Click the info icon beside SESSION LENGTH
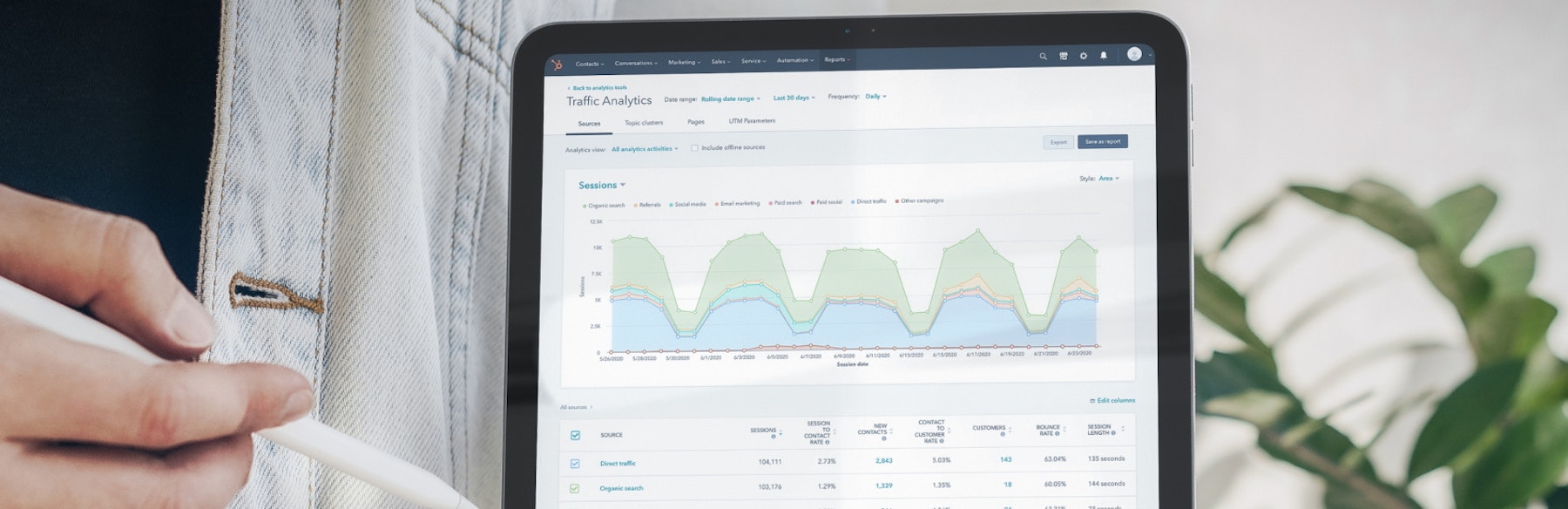 pyautogui.click(x=1112, y=432)
